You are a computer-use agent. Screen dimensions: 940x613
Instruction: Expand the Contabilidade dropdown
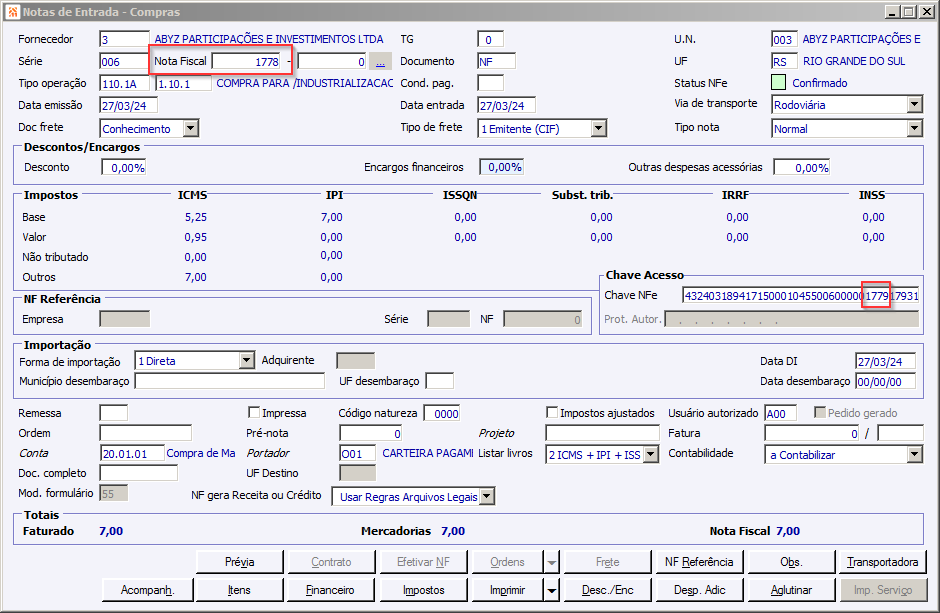pos(914,454)
